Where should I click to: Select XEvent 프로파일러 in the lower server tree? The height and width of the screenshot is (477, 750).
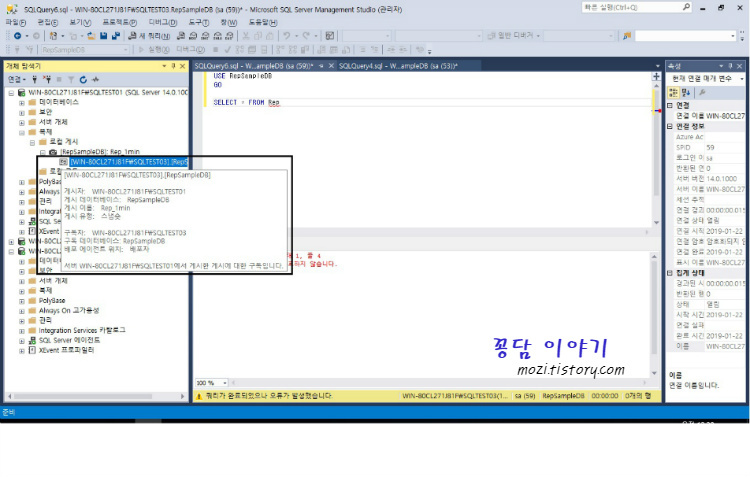[66, 350]
